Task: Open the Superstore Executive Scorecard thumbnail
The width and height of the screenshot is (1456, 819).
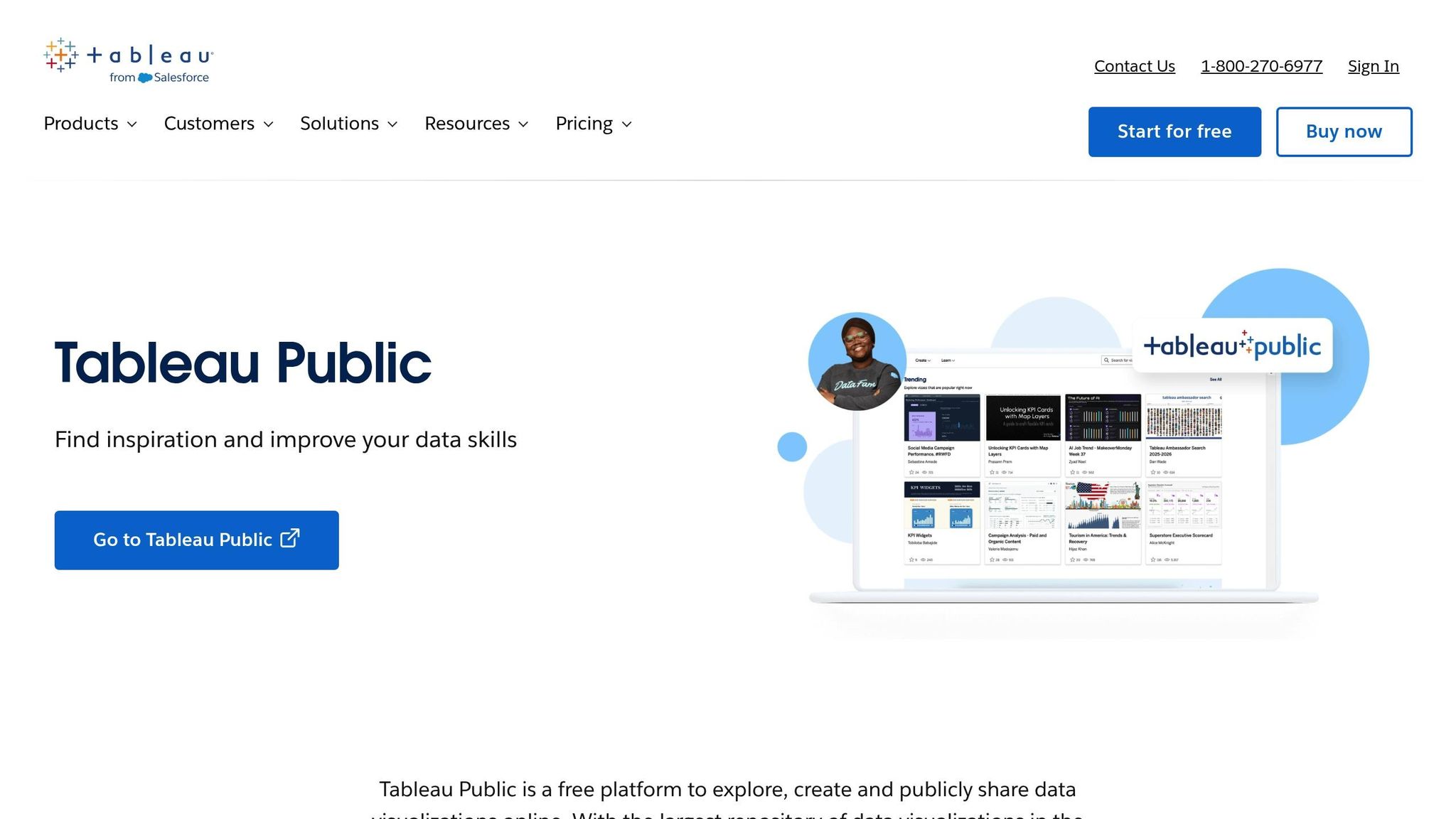Action: [1184, 505]
